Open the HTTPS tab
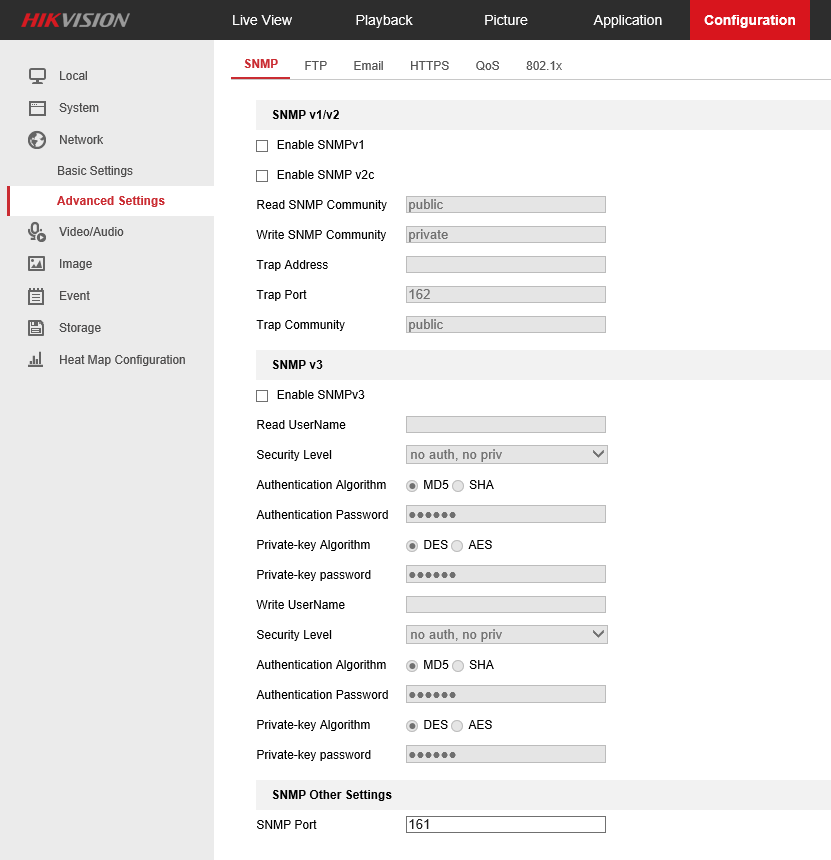The image size is (831, 860). (429, 66)
